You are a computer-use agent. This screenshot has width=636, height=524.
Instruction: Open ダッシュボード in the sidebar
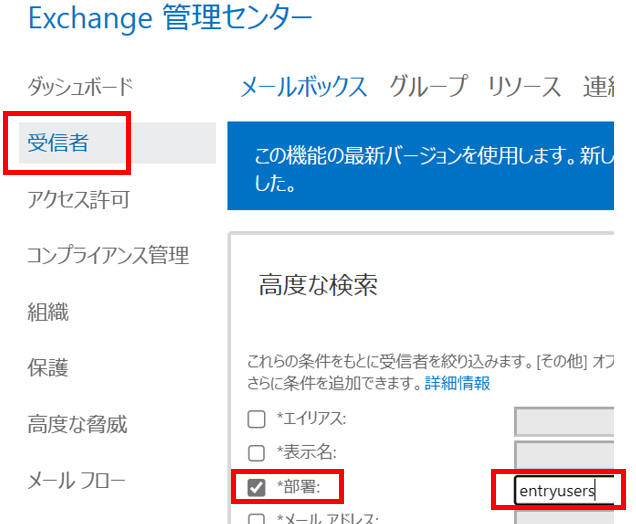click(80, 87)
